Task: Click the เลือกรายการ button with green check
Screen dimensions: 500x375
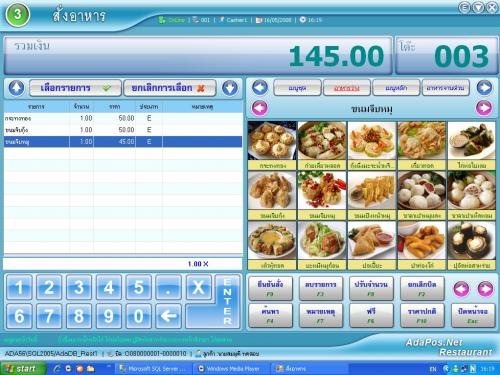Action: [75, 88]
